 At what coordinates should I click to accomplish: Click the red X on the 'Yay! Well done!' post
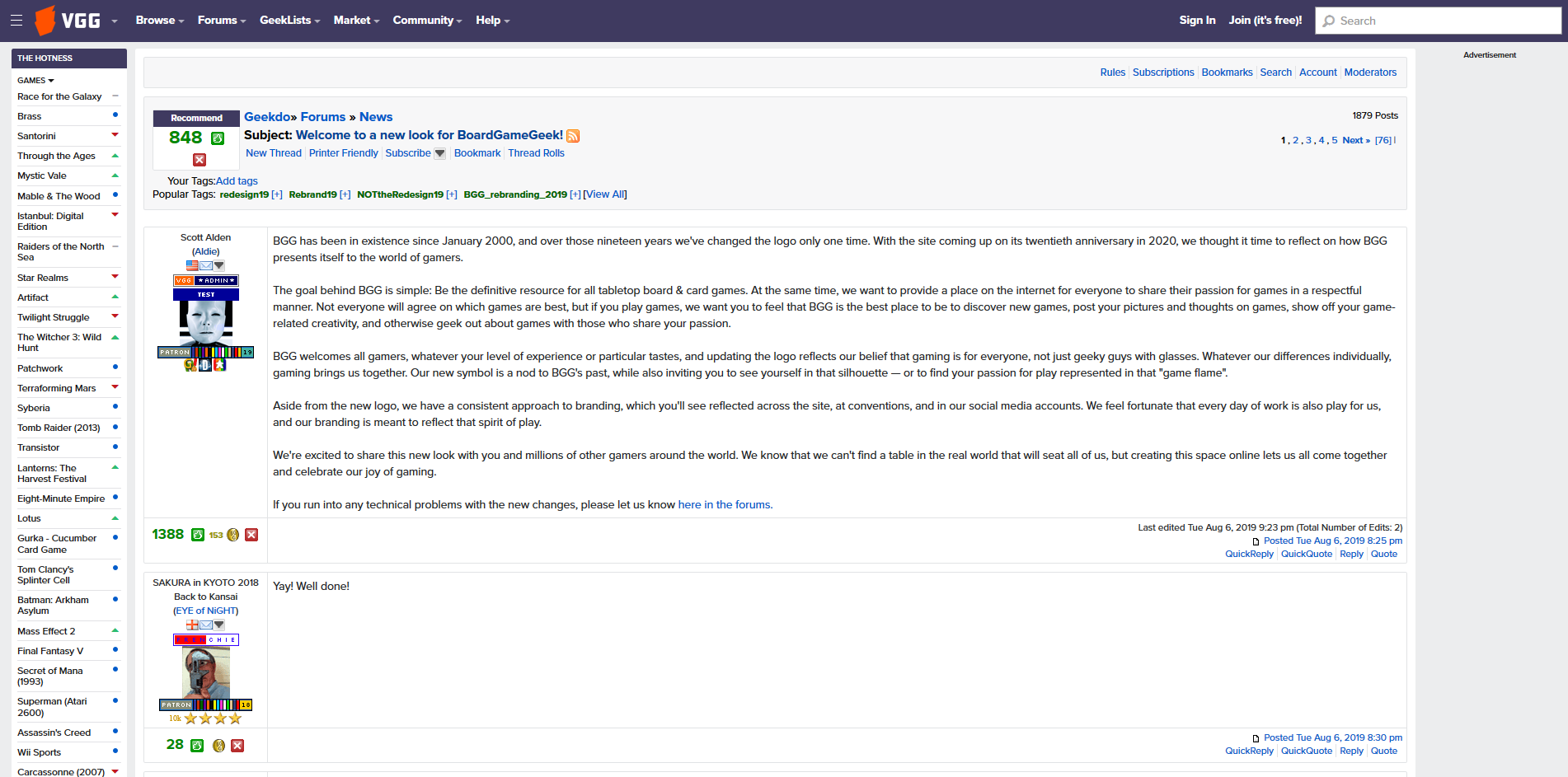pyautogui.click(x=237, y=746)
